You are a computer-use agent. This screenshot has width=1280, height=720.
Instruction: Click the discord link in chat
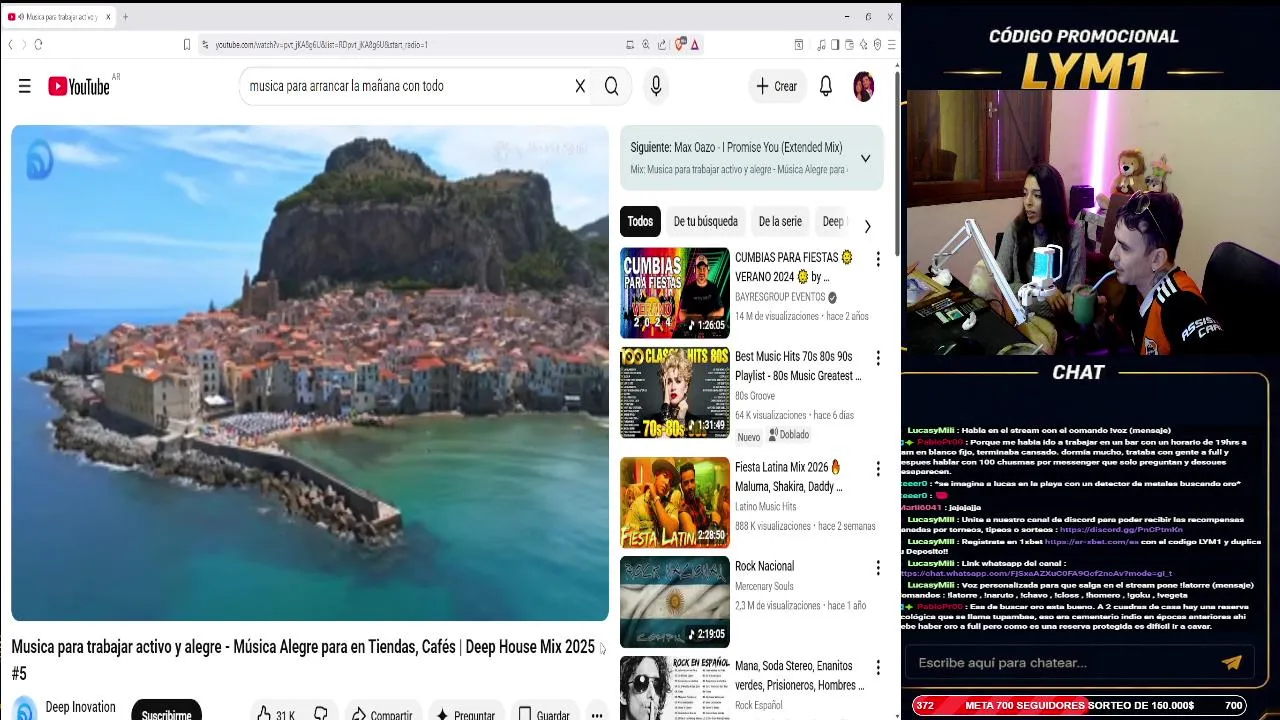[1121, 530]
